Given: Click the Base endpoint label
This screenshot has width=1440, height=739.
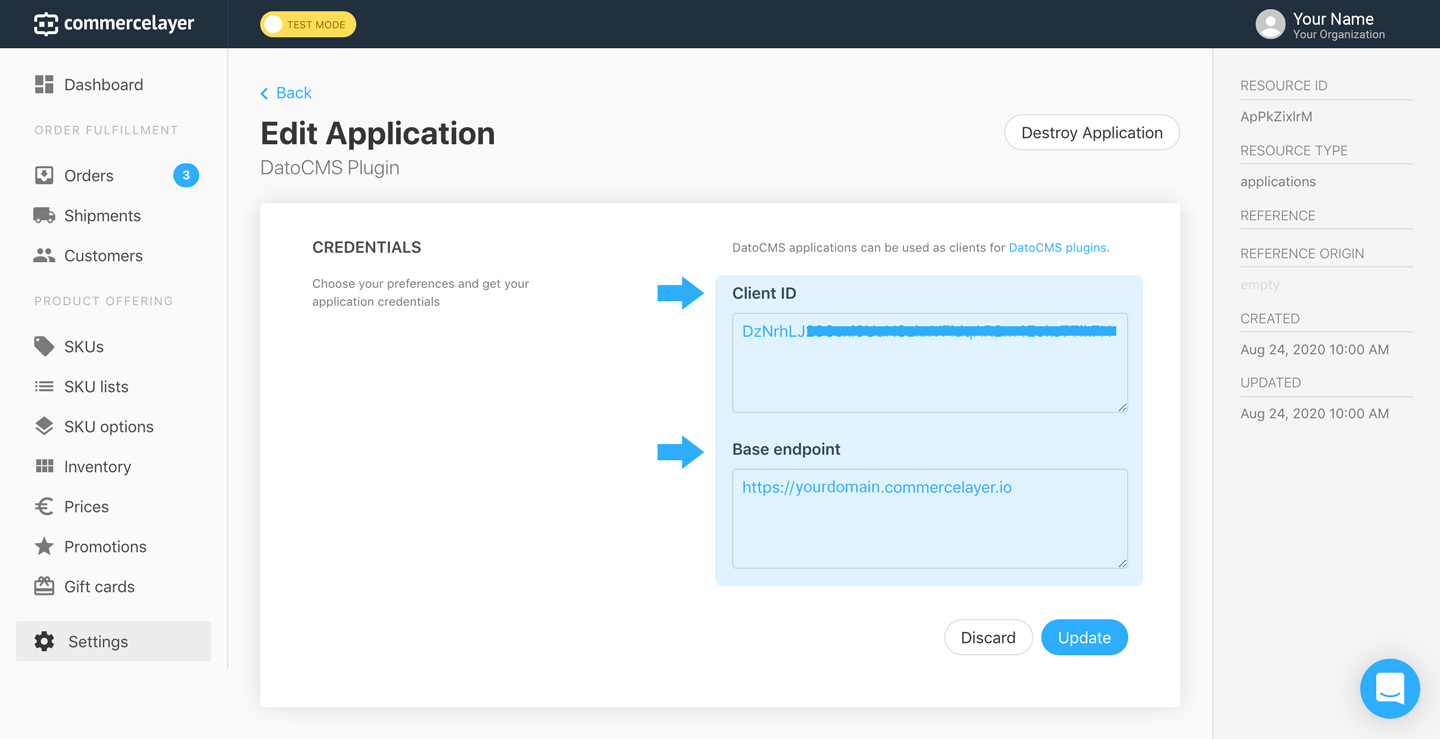Looking at the screenshot, I should pos(786,449).
